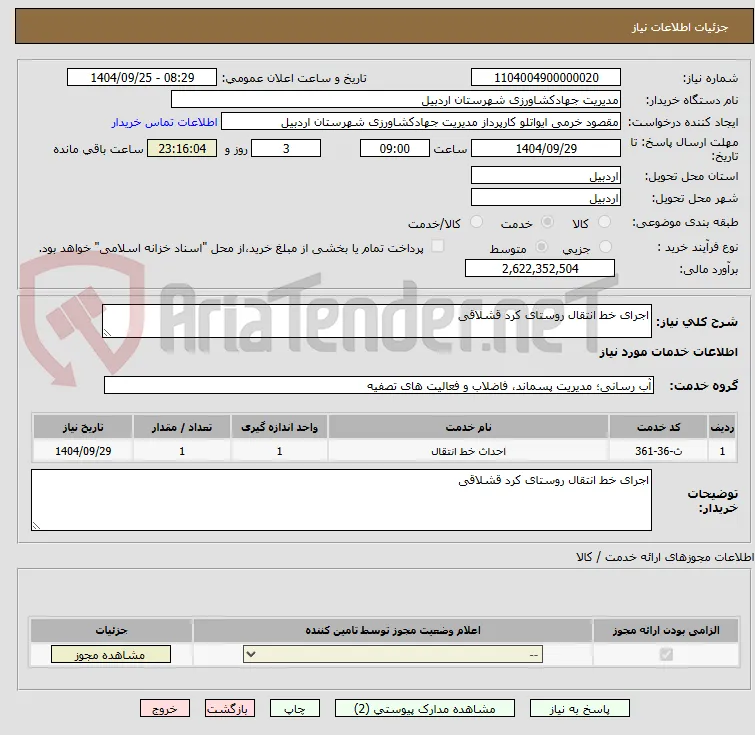
Task: Click the اطلاعات خدمات مورد نیاز heading
Action: pos(668,353)
